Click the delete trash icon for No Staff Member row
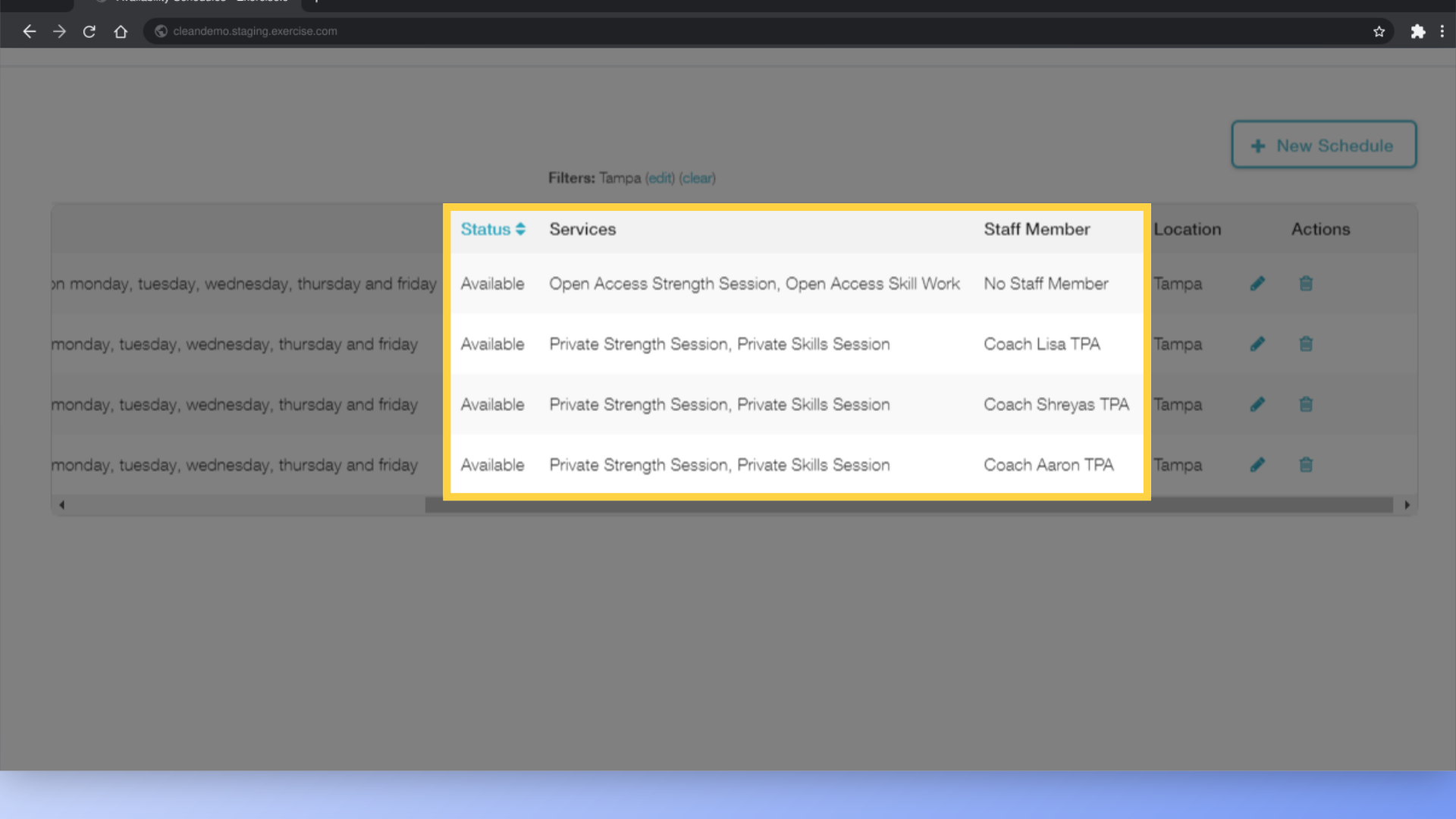The width and height of the screenshot is (1456, 819). (x=1306, y=283)
